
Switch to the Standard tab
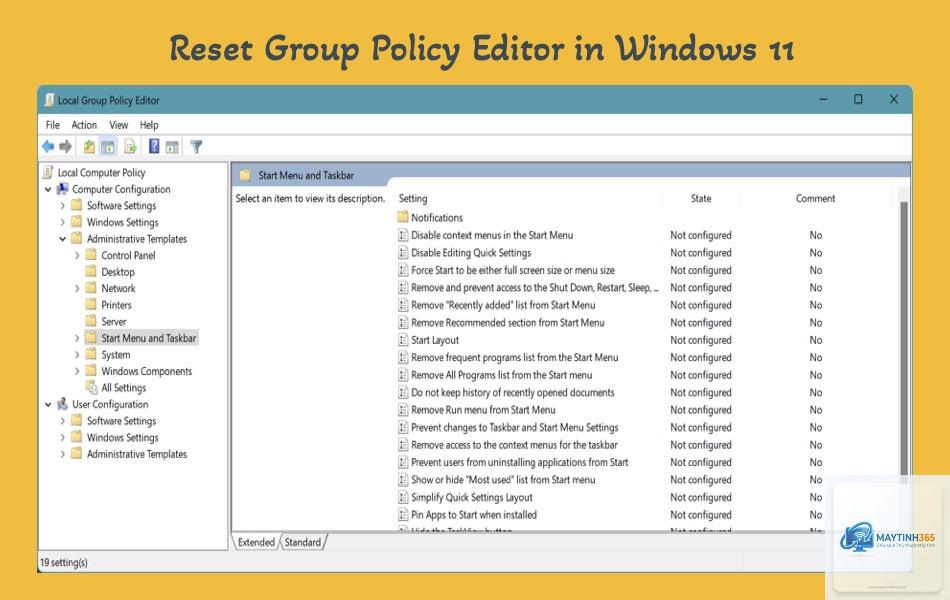coord(303,542)
